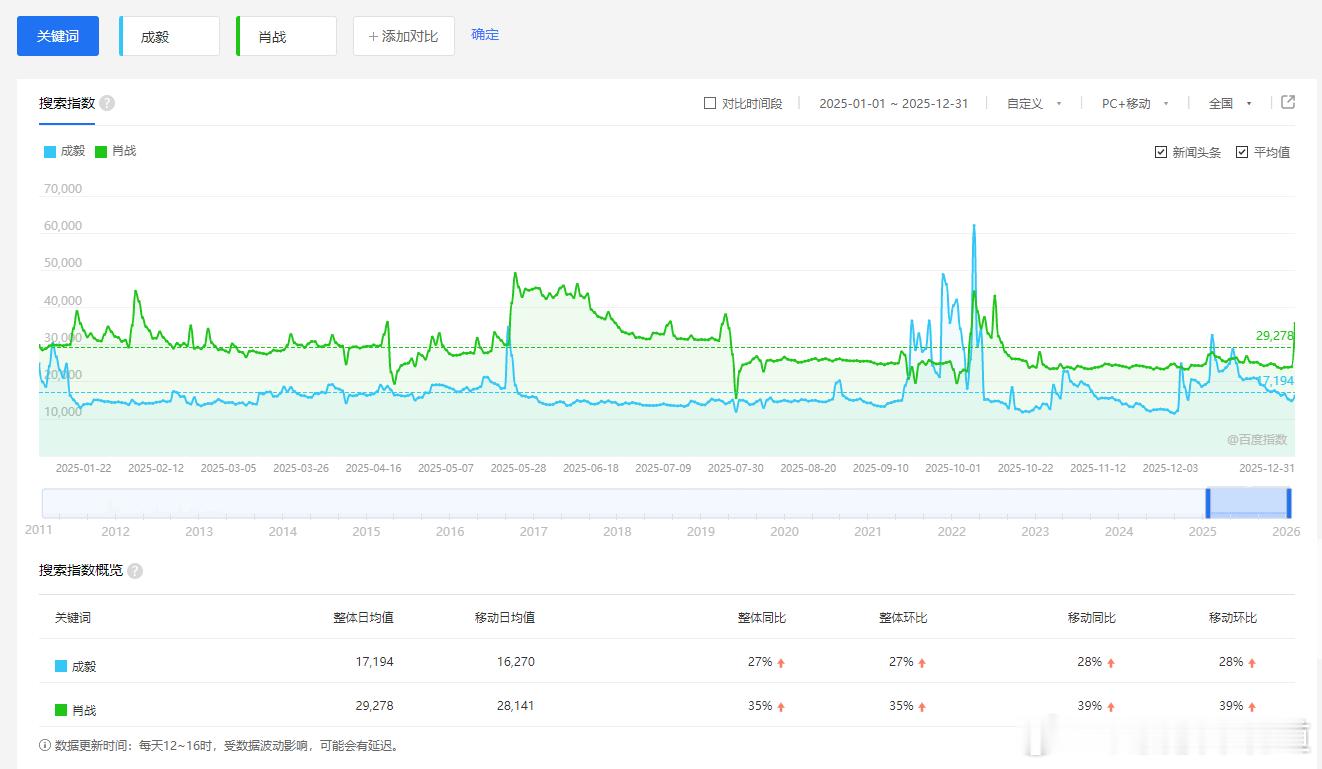Click help icon next to 搜索指数
This screenshot has width=1322, height=769.
click(107, 103)
